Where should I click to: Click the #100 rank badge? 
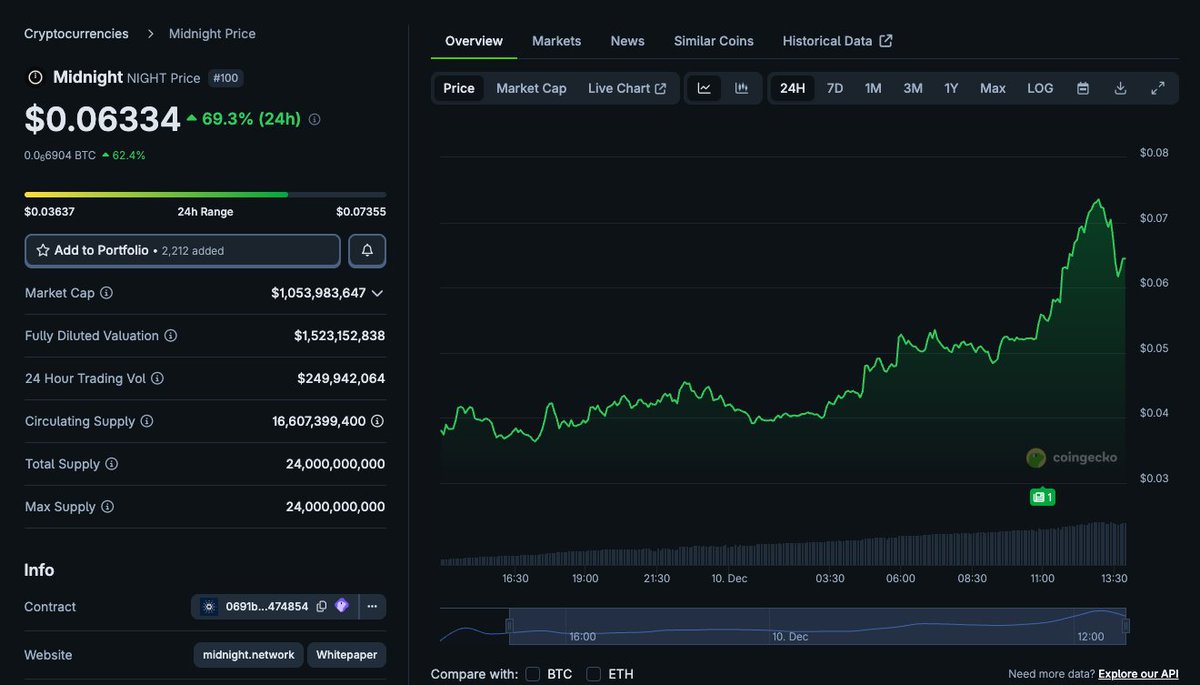pos(226,78)
